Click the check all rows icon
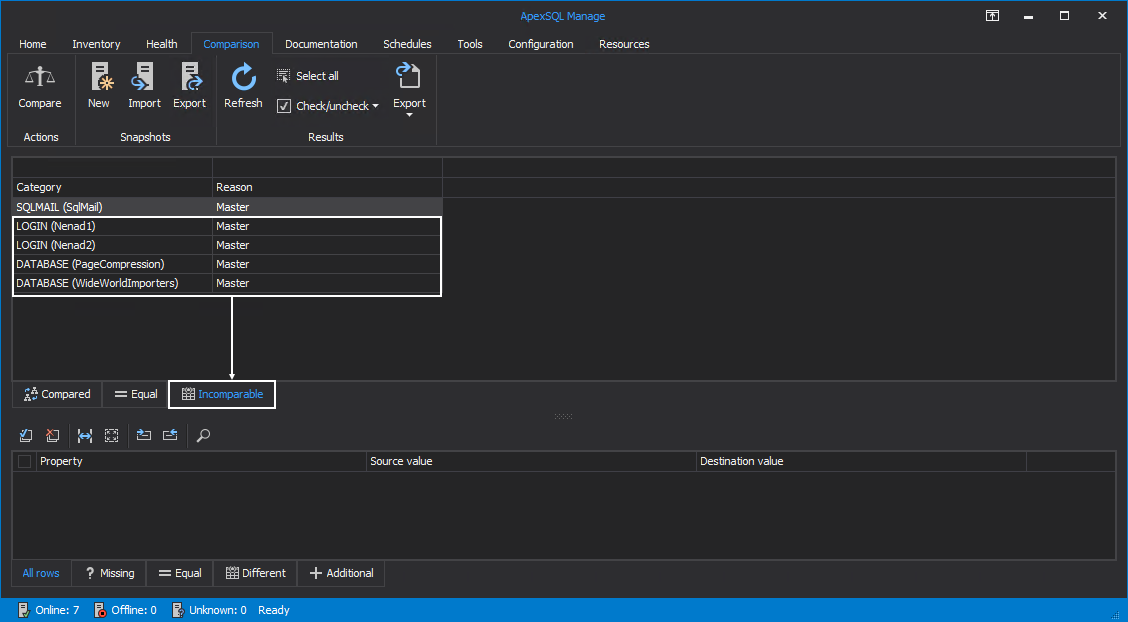This screenshot has width=1128, height=622. (x=26, y=435)
